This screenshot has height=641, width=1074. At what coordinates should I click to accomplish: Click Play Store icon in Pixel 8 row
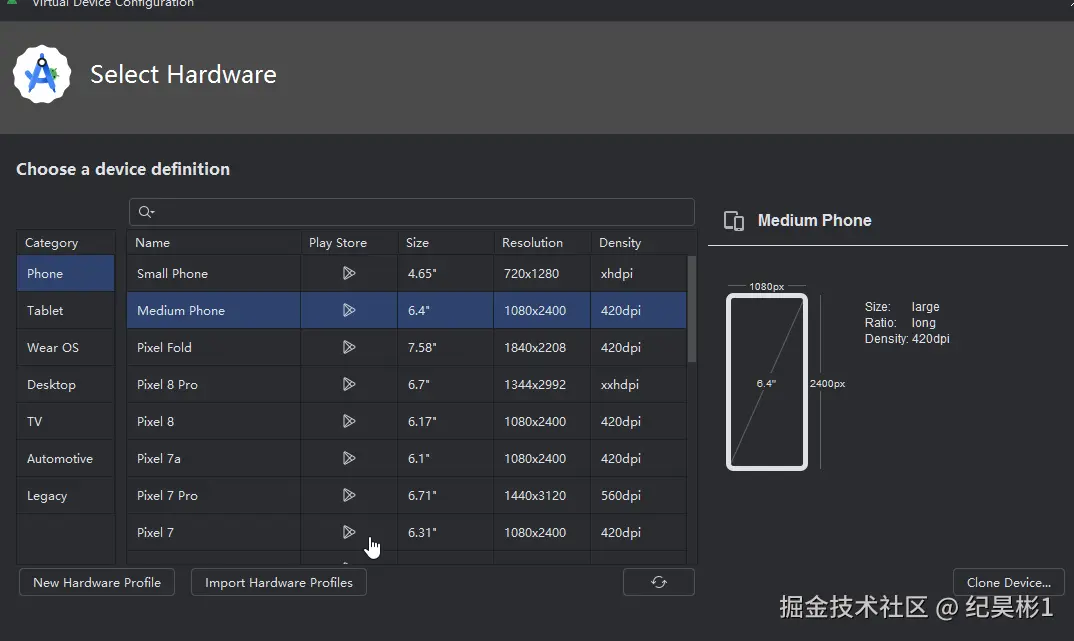349,421
